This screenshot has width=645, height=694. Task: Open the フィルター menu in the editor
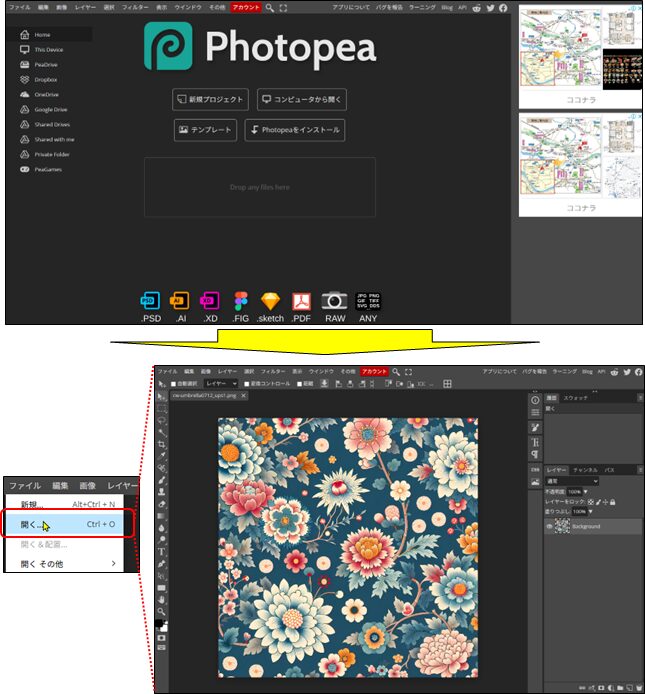272,371
